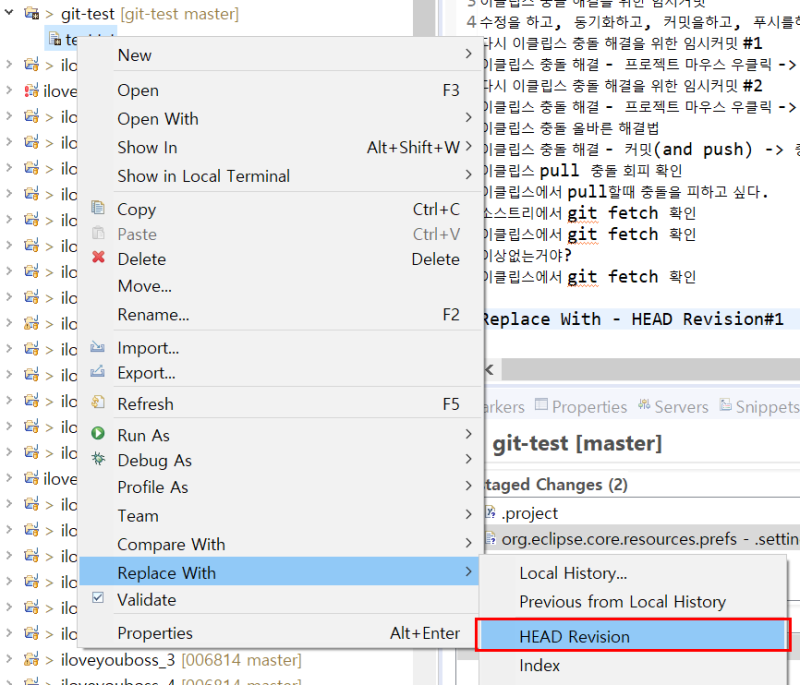Open the Replace With submenu arrow
The width and height of the screenshot is (800, 685).
pos(466,572)
